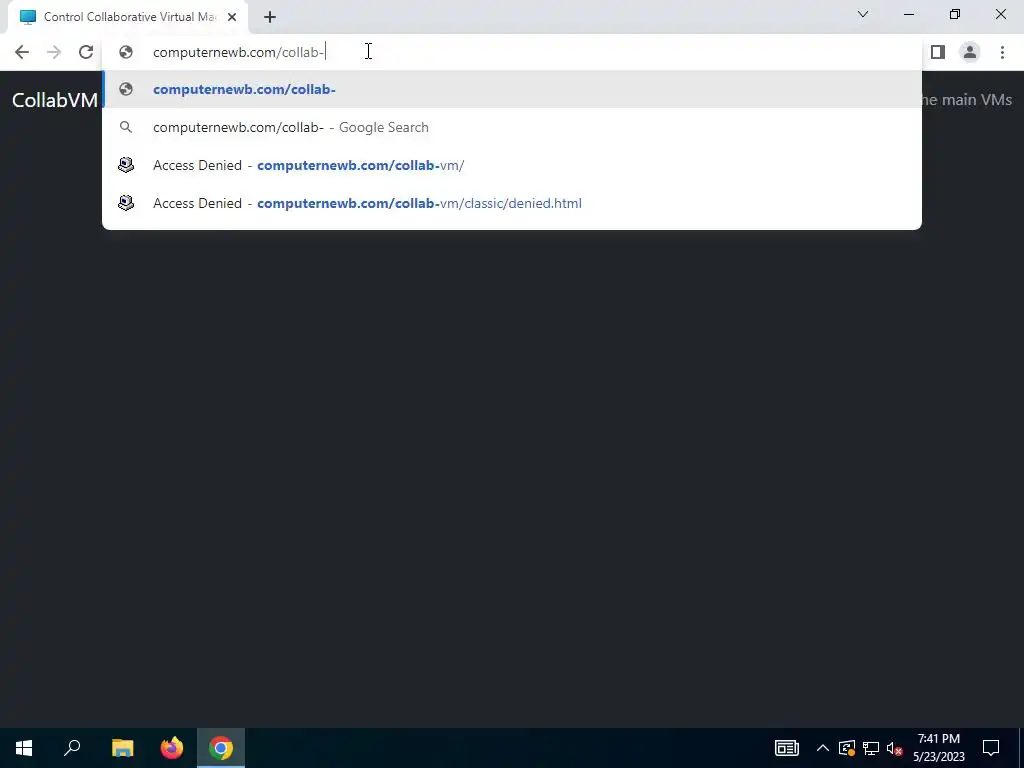
Task: Show hidden system tray icons
Action: (x=823, y=748)
